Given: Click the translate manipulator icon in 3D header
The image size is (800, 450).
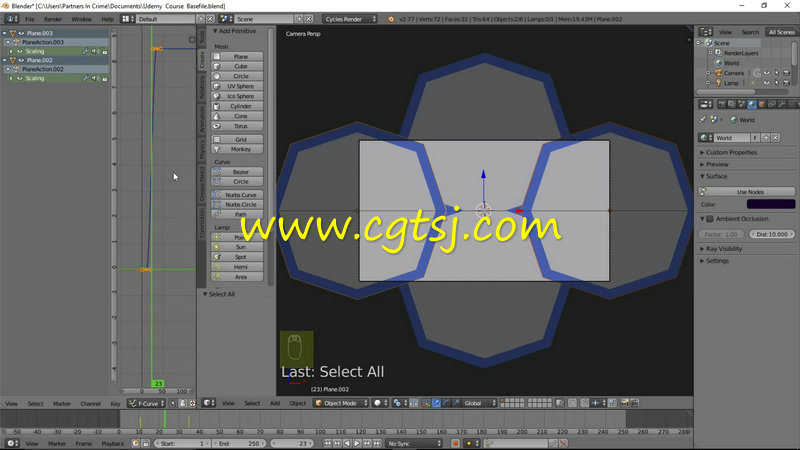Looking at the screenshot, I should pyautogui.click(x=436, y=403).
